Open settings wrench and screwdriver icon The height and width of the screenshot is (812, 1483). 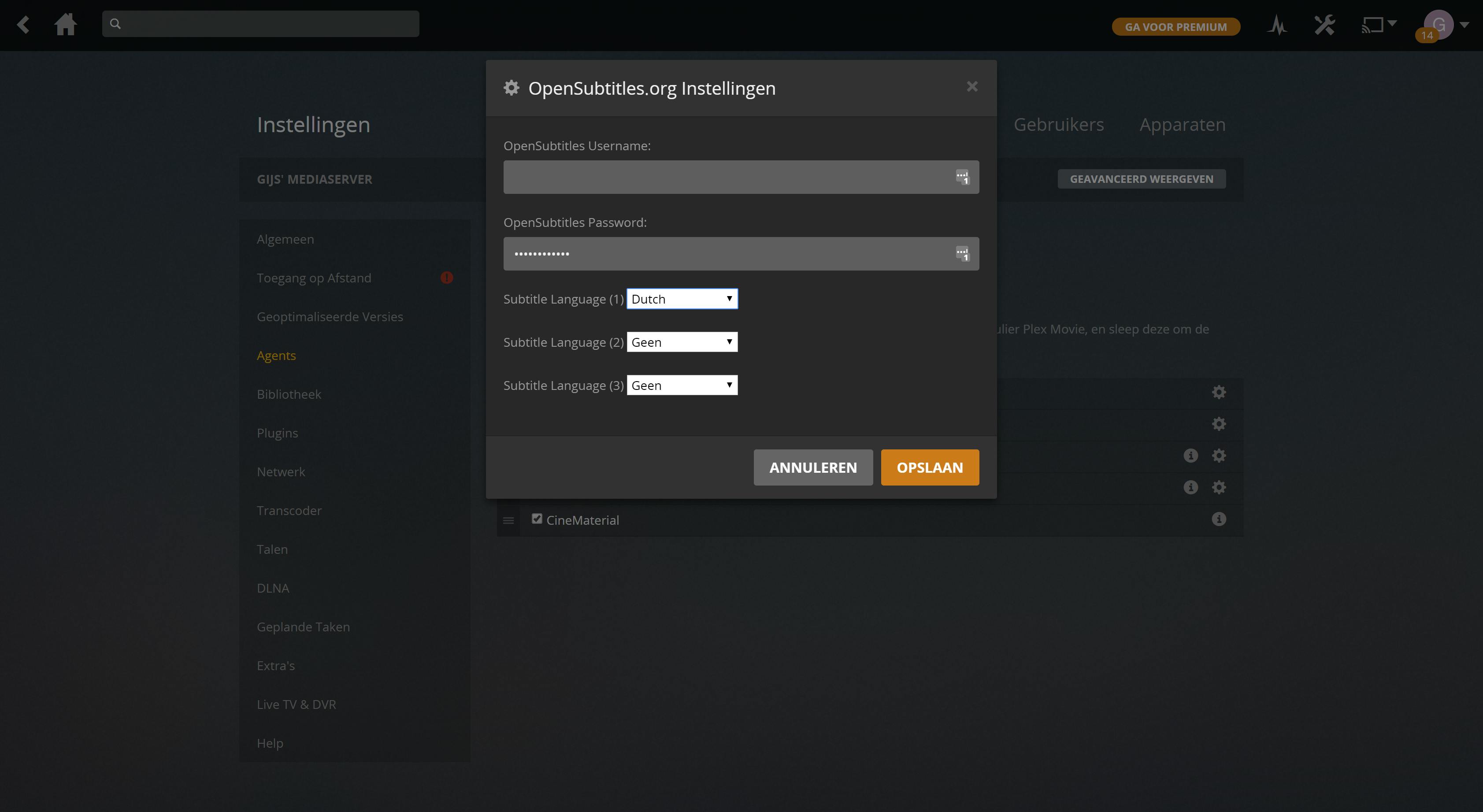point(1324,26)
